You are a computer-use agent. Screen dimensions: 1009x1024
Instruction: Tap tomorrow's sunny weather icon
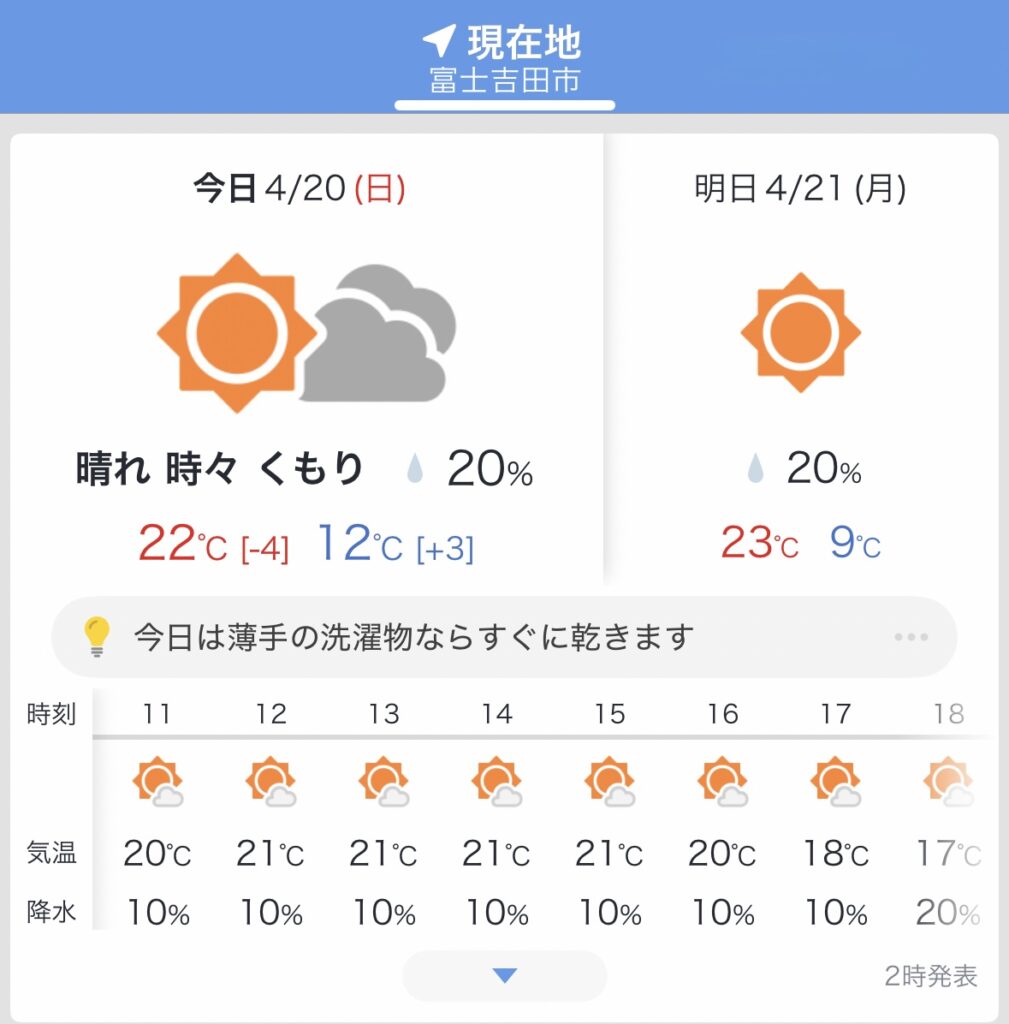click(x=801, y=332)
